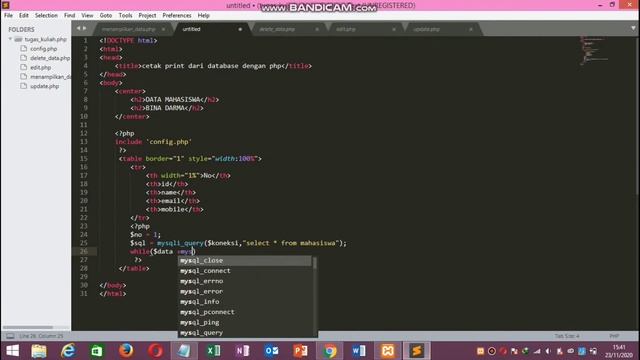Open the Find menu
The image size is (640, 360).
coord(69,15)
